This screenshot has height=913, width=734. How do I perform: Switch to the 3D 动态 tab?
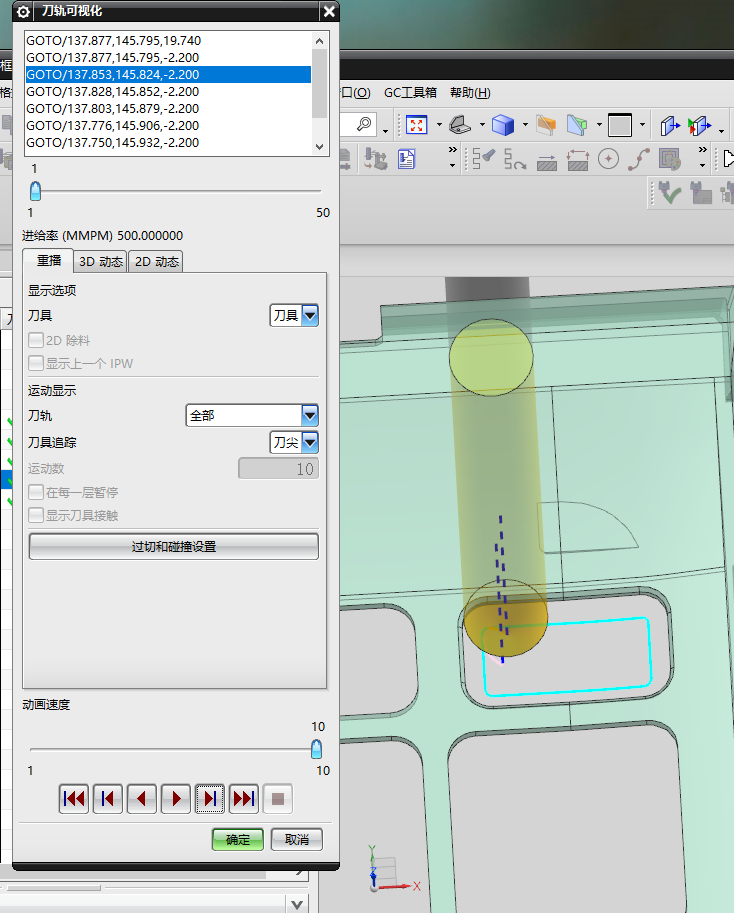(101, 262)
